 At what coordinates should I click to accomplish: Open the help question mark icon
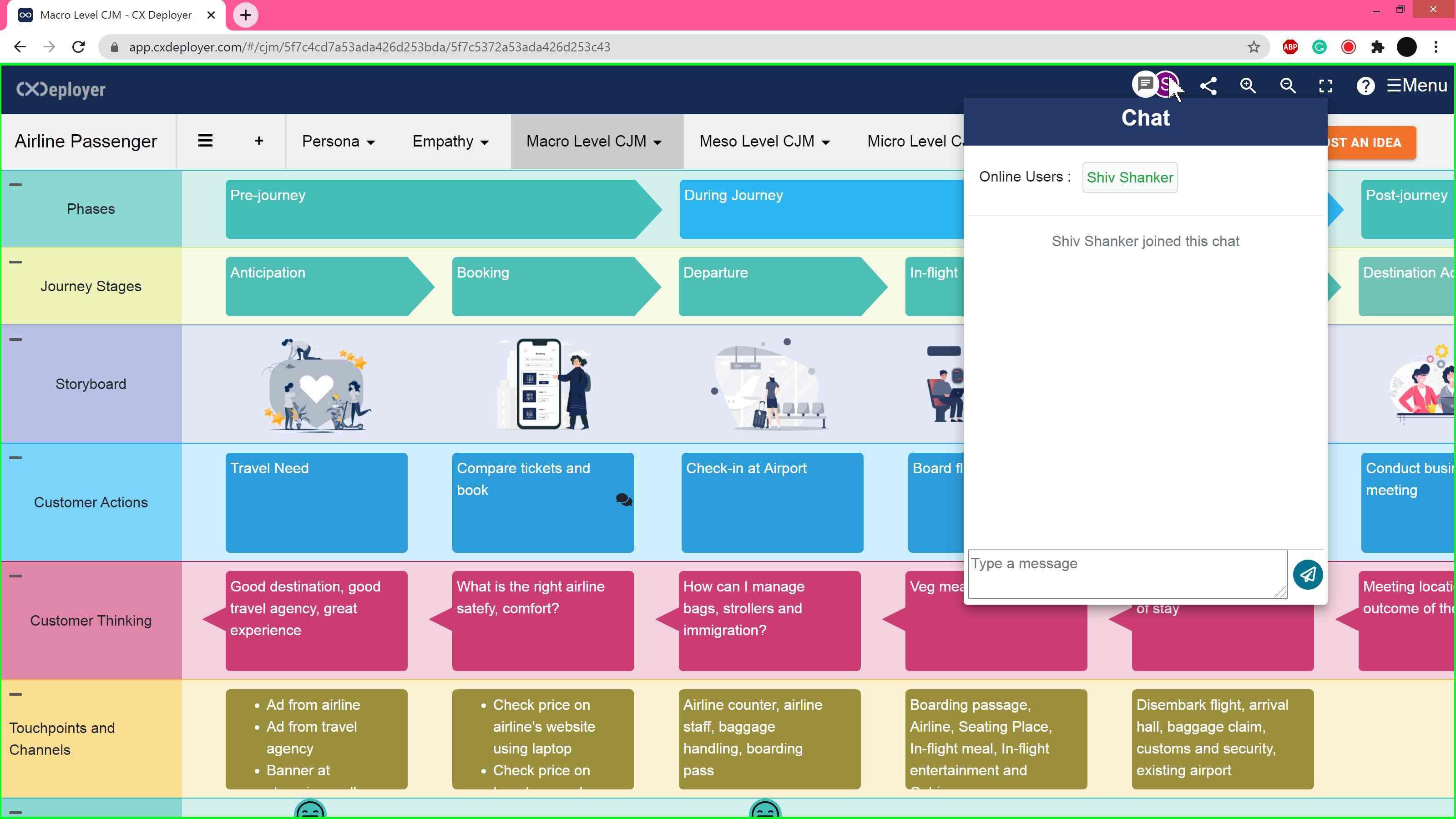click(x=1365, y=86)
